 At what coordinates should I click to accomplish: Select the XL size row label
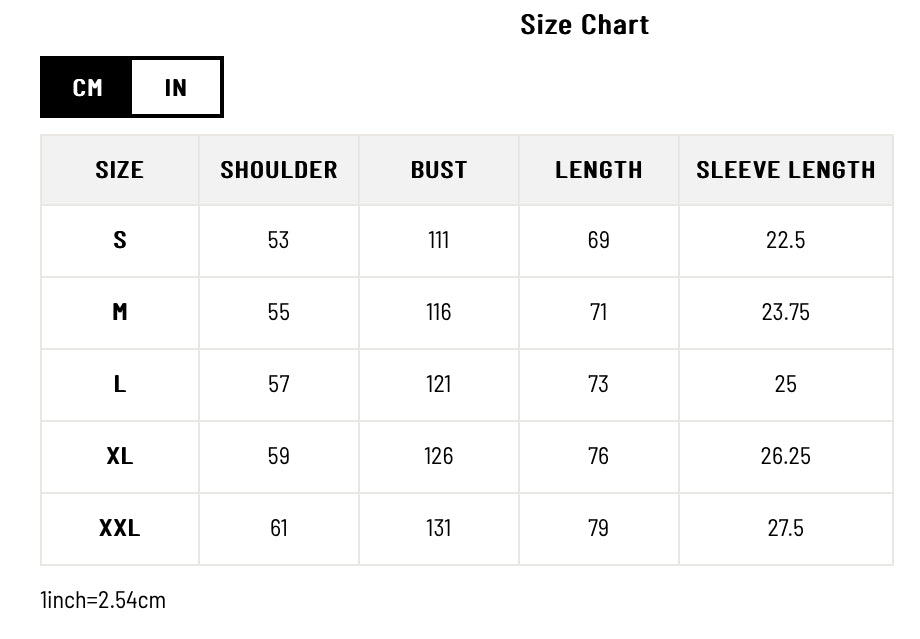point(120,456)
